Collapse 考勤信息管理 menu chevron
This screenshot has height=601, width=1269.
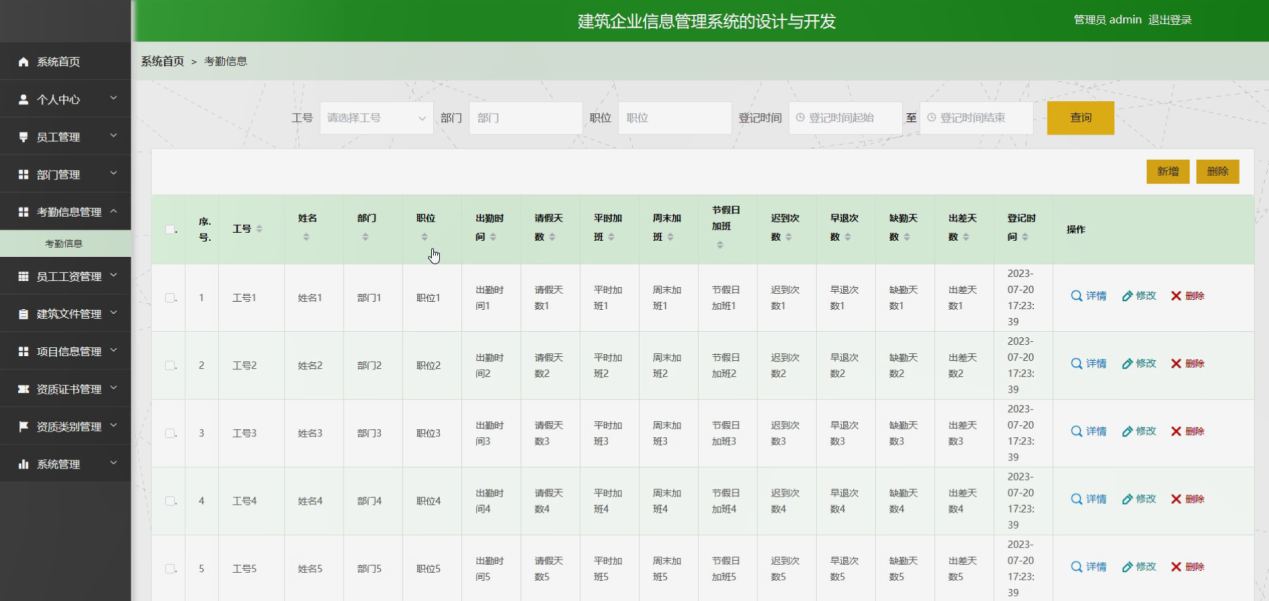(x=114, y=211)
